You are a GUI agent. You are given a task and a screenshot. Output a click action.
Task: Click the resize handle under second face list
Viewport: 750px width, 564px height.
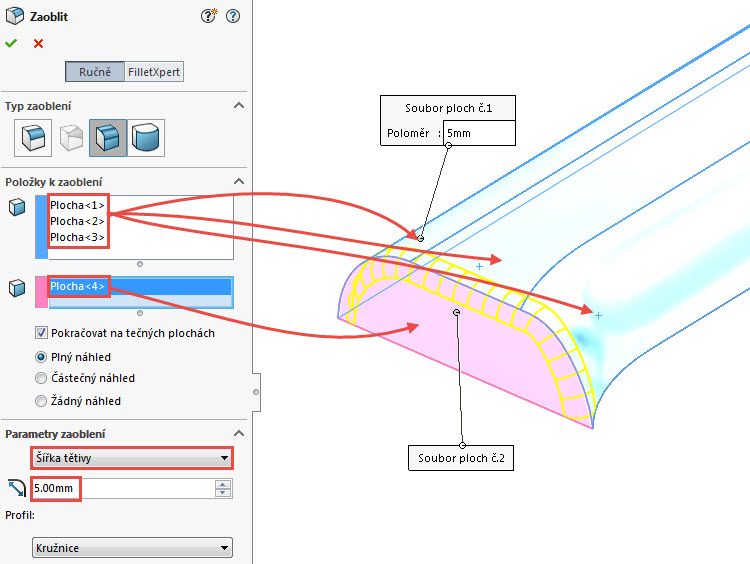click(x=140, y=313)
